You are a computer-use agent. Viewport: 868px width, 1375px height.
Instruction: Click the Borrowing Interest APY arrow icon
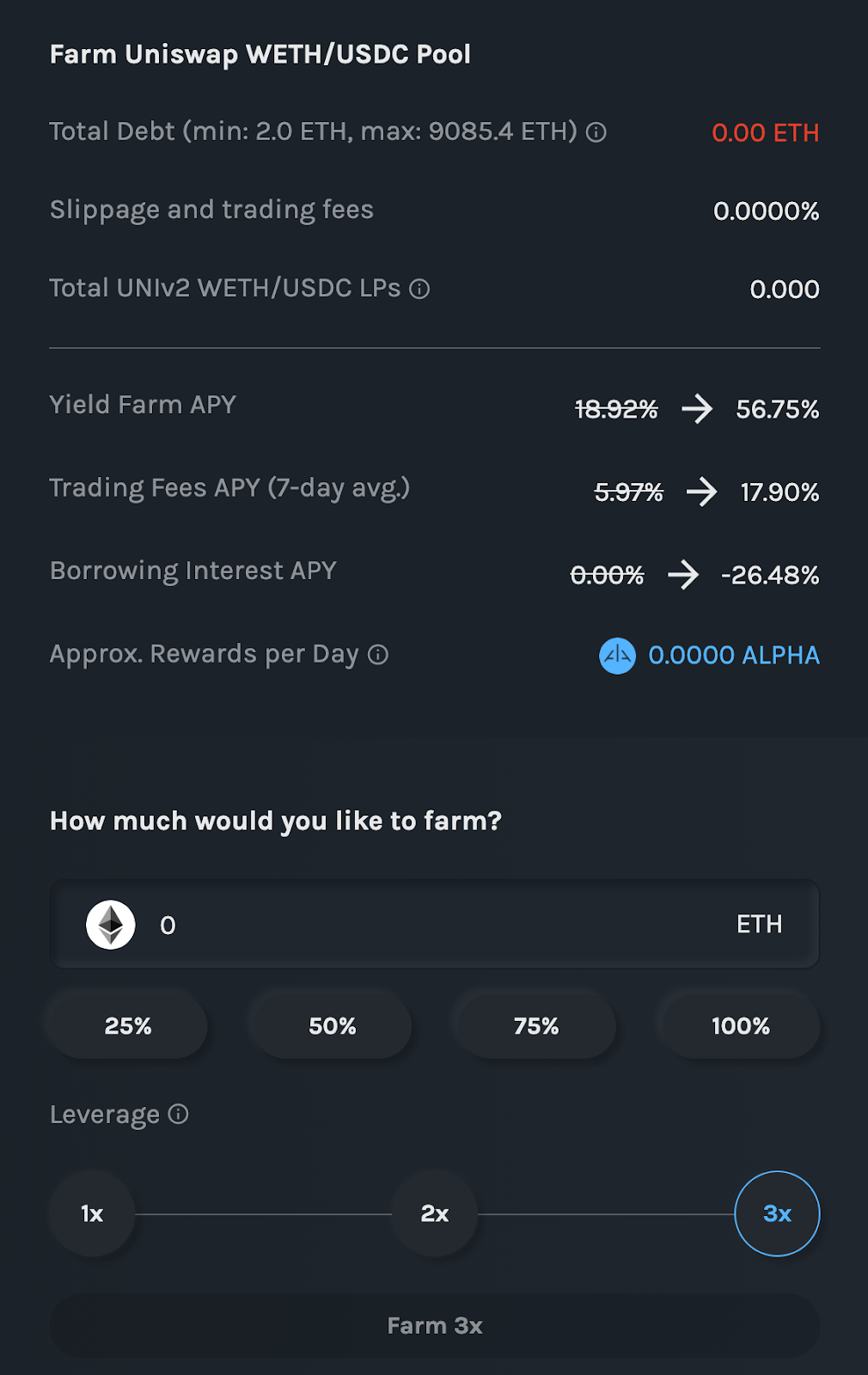(683, 574)
